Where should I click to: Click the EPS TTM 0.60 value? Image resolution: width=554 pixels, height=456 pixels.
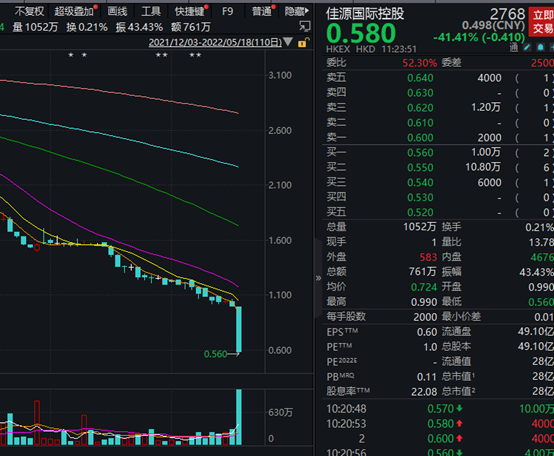pos(427,332)
